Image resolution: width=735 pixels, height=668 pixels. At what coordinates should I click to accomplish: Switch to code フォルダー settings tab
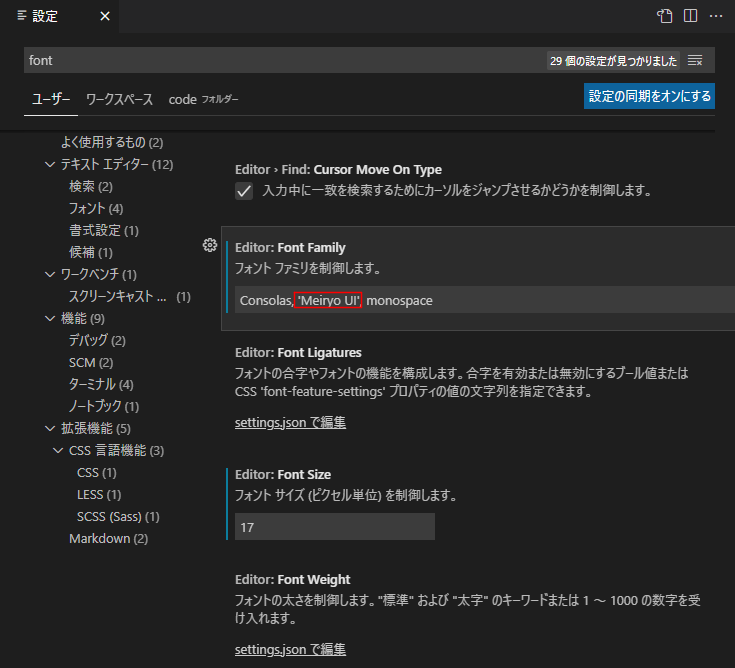click(x=203, y=99)
